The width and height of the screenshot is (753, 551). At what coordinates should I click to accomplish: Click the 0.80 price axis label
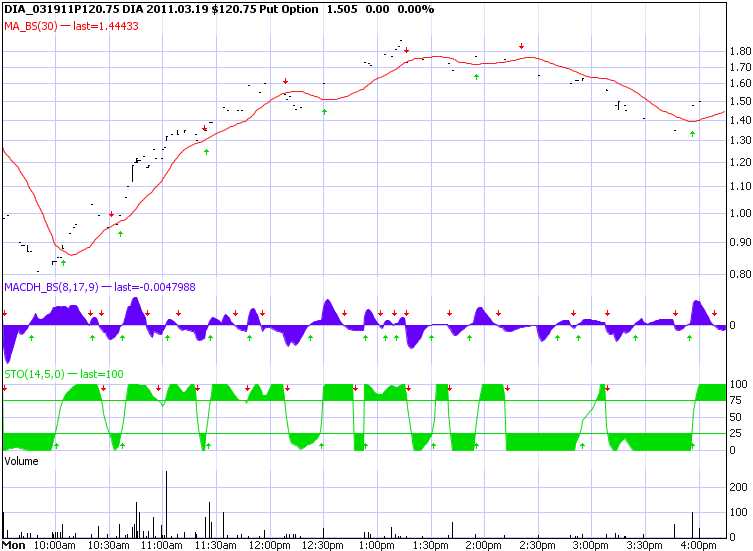pos(740,275)
